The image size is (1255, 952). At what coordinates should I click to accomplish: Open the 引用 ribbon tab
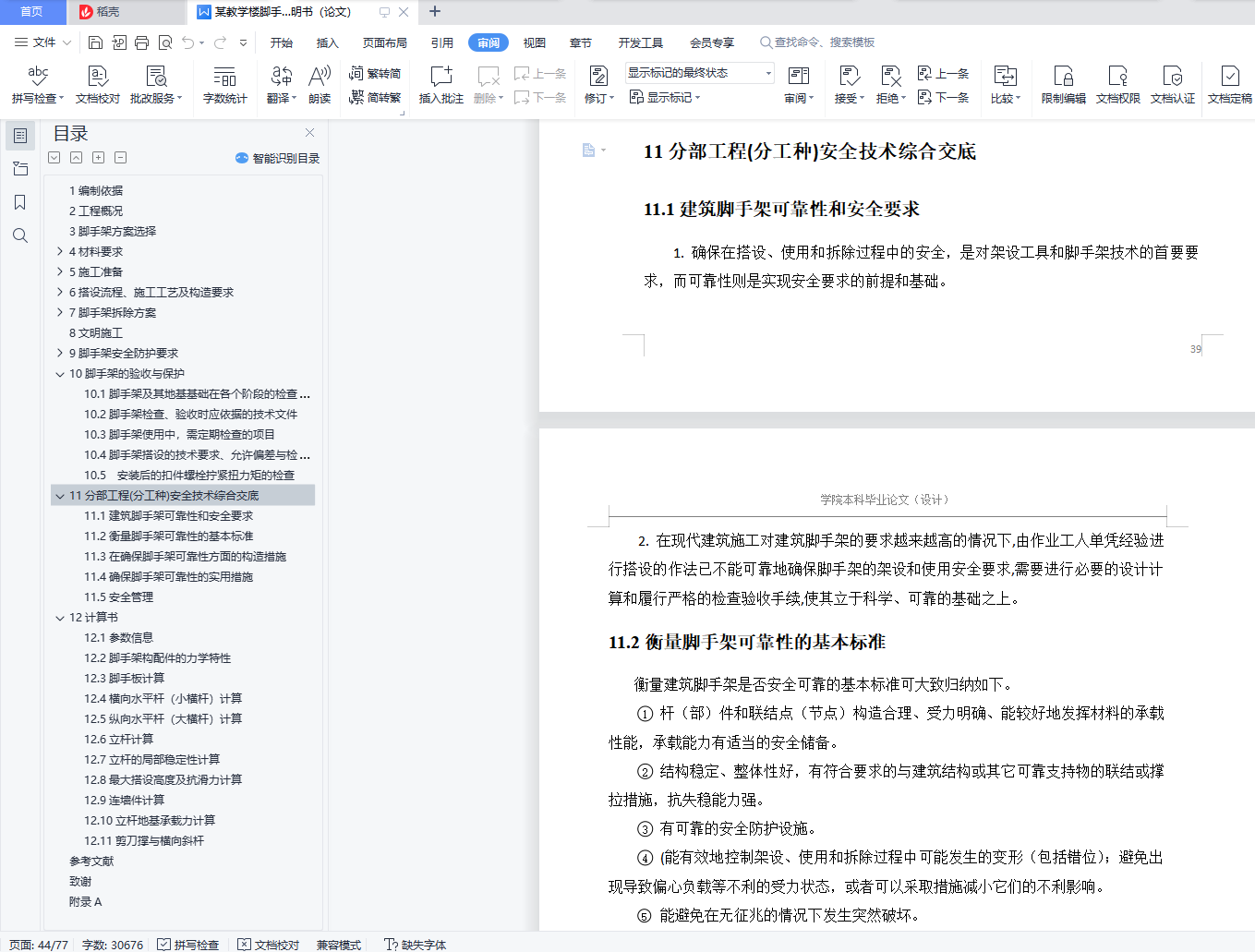click(x=442, y=42)
